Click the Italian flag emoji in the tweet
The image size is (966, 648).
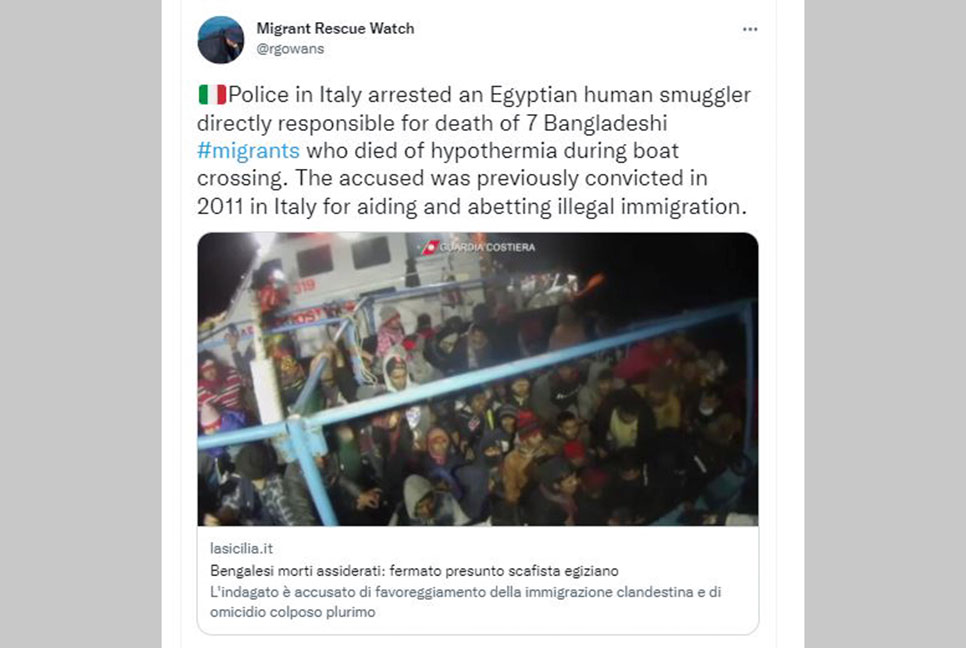point(212,94)
